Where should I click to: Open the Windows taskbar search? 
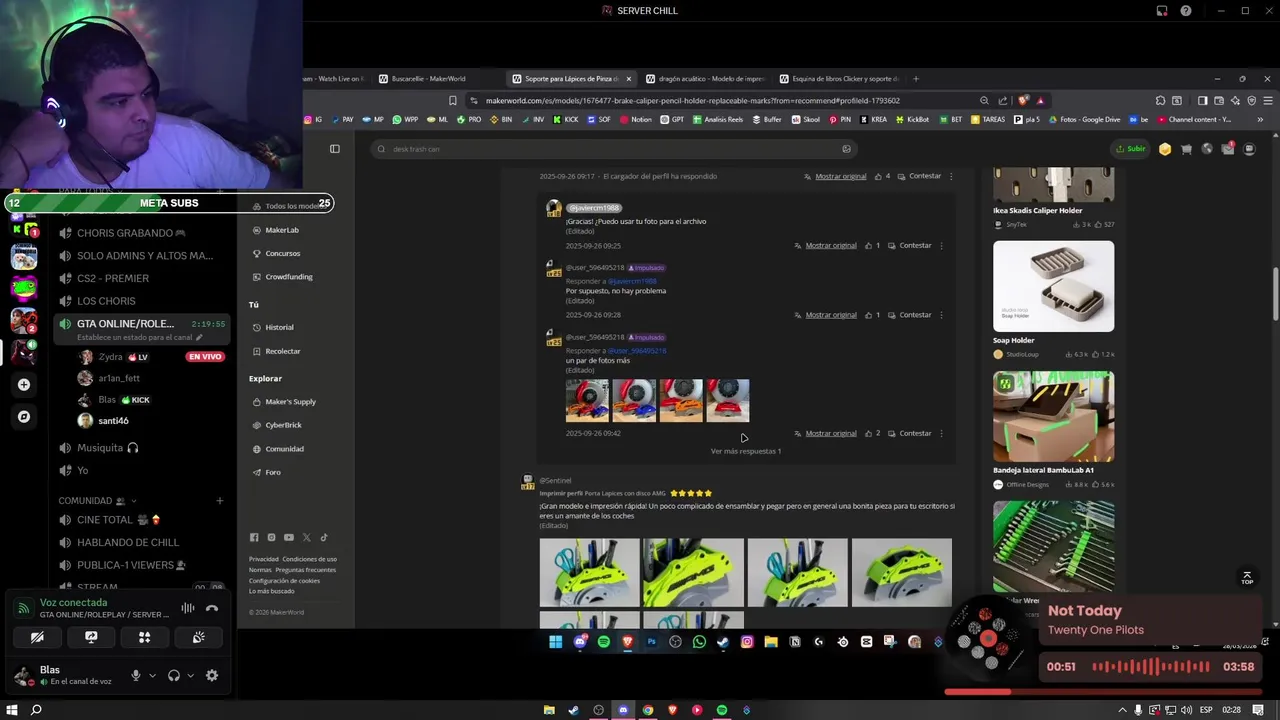point(36,710)
